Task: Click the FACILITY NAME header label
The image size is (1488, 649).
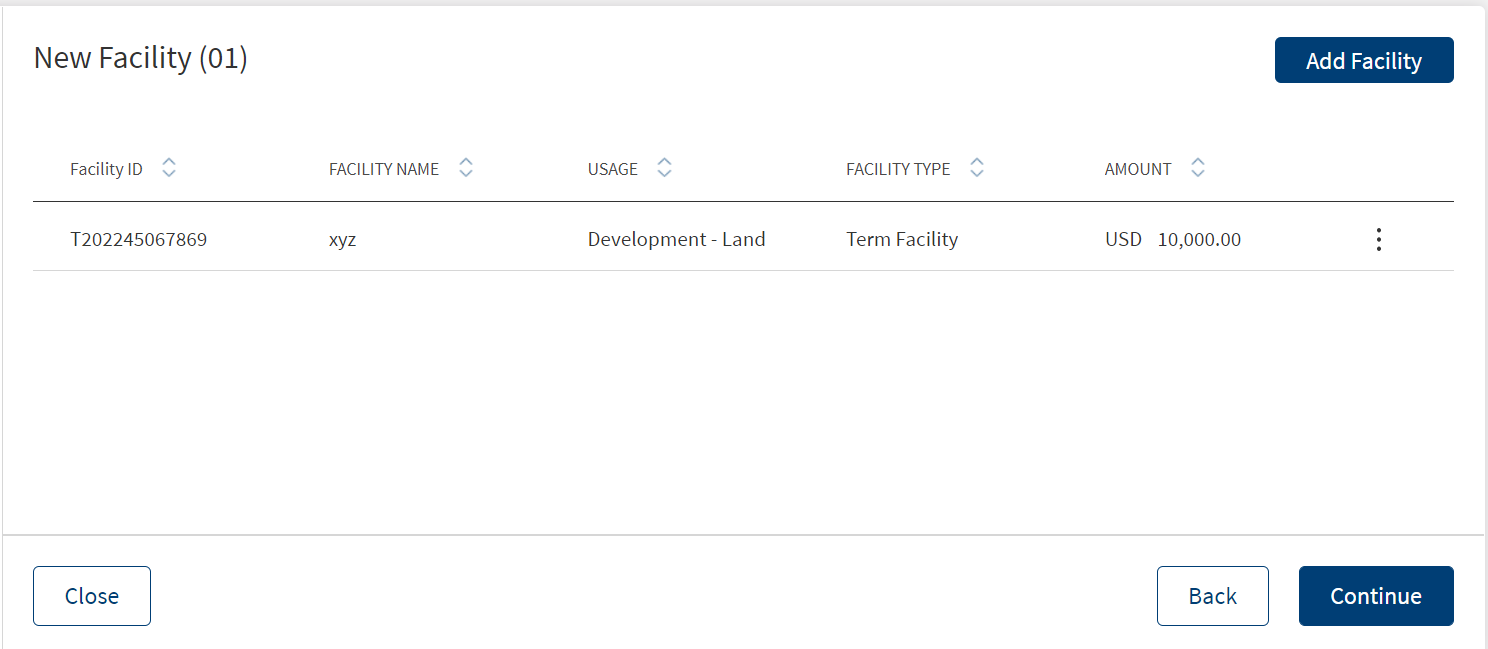Action: 384,169
